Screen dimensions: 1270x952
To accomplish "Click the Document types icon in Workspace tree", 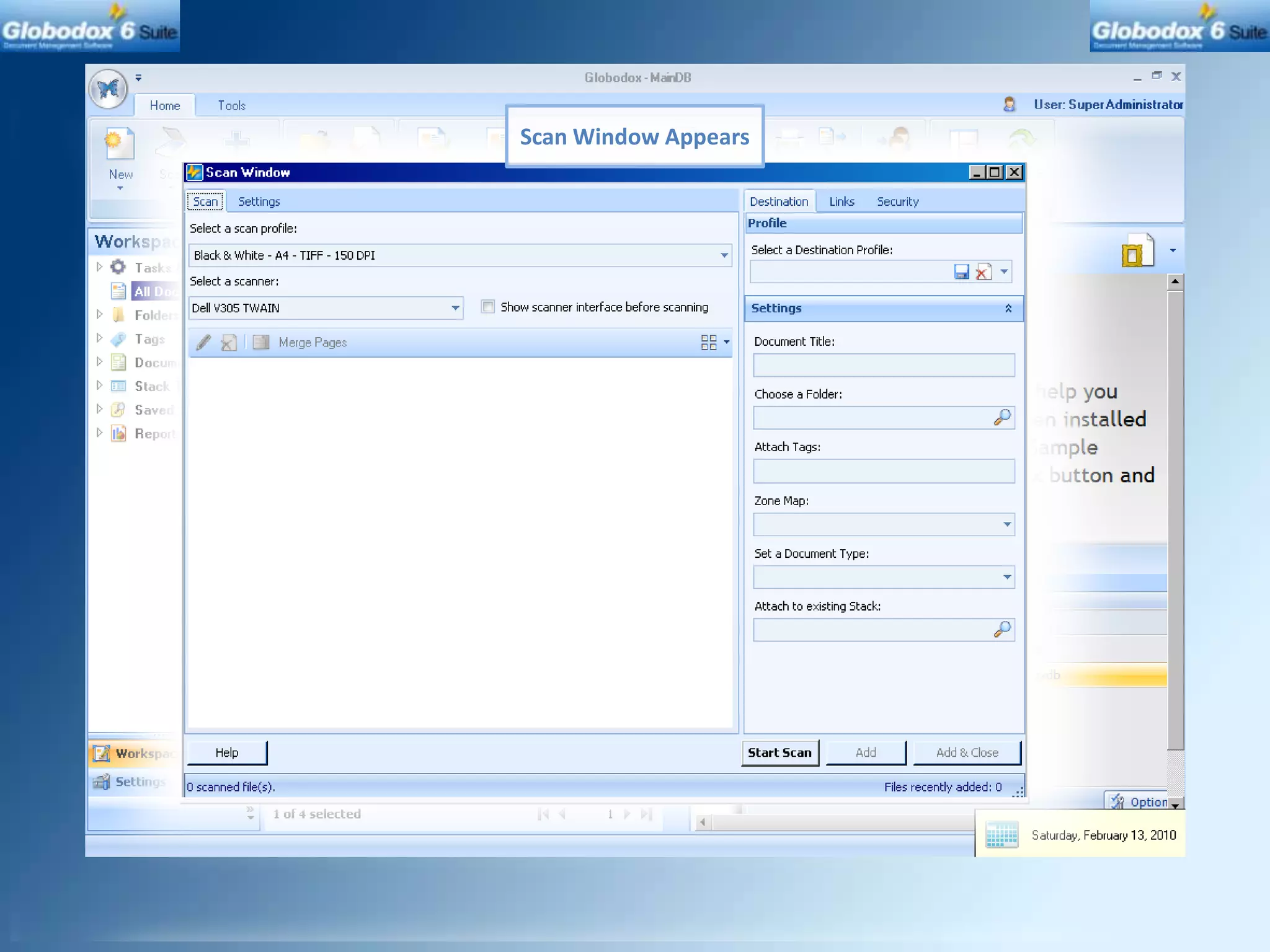I will pos(118,362).
